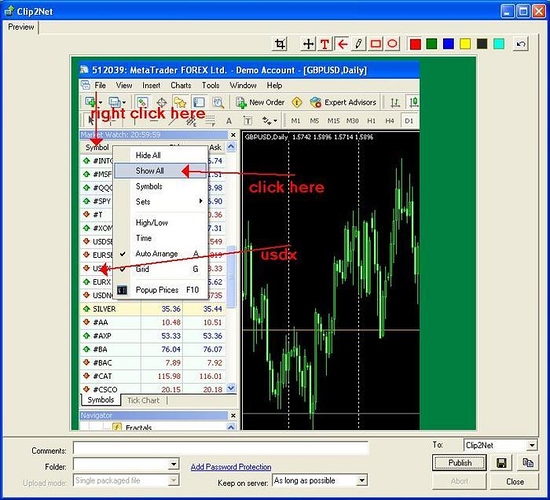The height and width of the screenshot is (500, 550).
Task: Choose Show All from context menu
Action: coord(160,171)
